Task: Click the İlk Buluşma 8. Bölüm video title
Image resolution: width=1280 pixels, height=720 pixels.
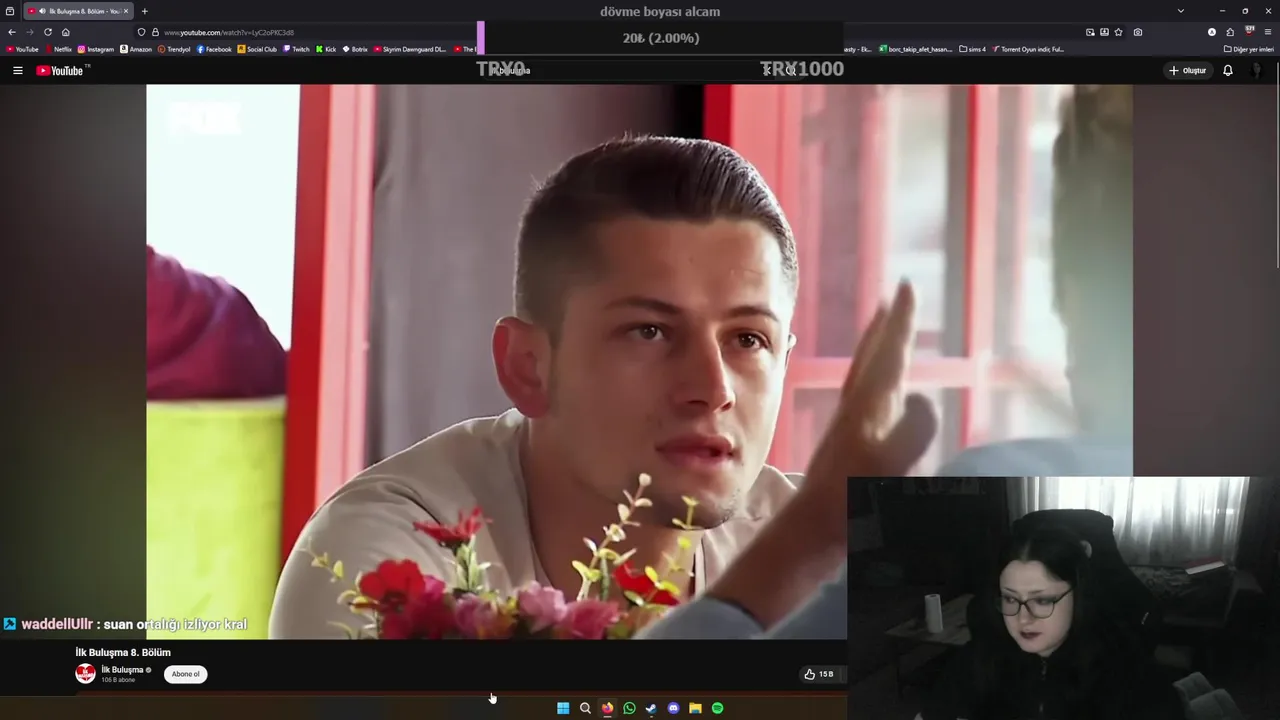Action: point(123,652)
